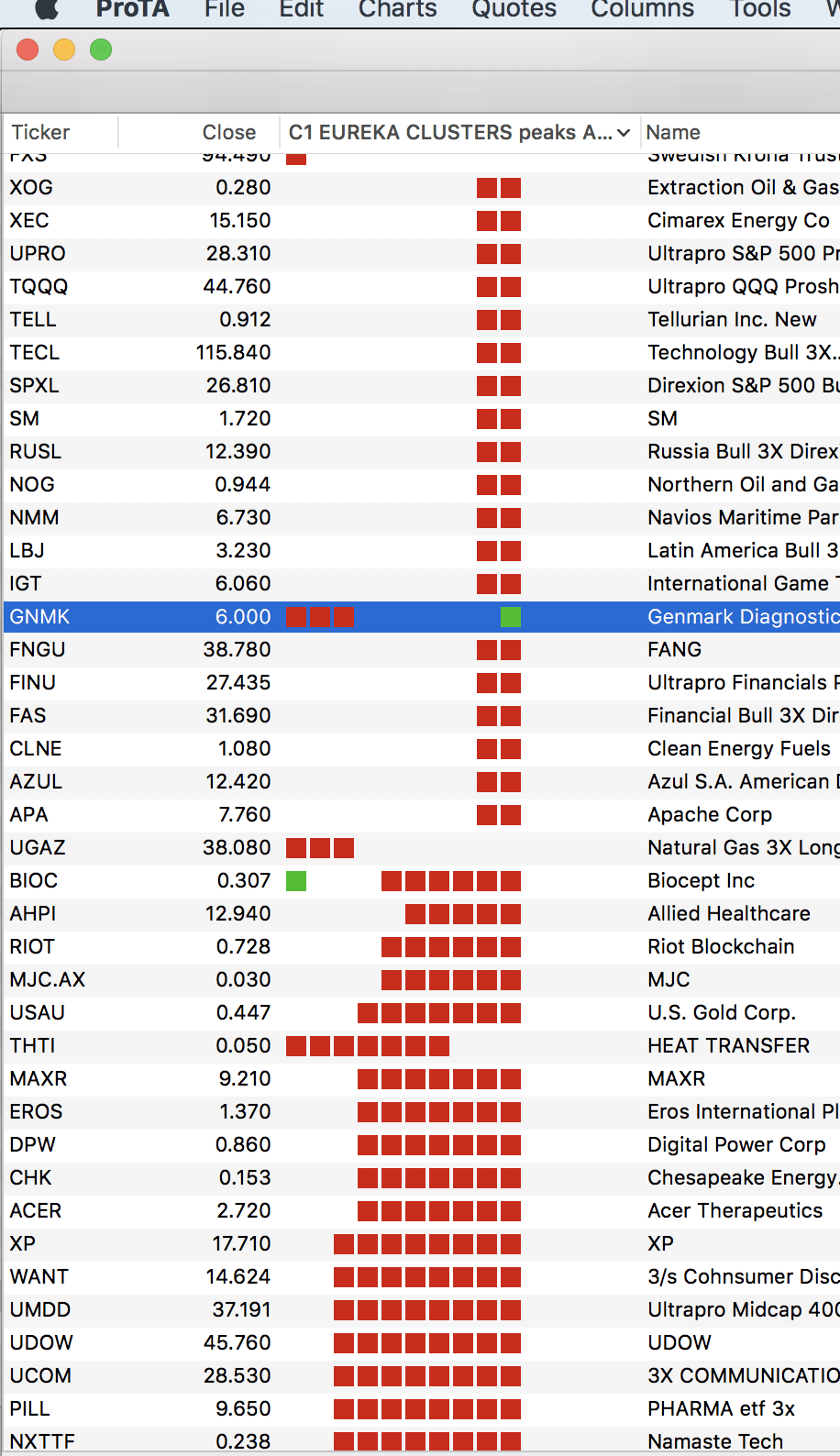
Task: Click the Digital Power Corp name cell
Action: (736, 1144)
